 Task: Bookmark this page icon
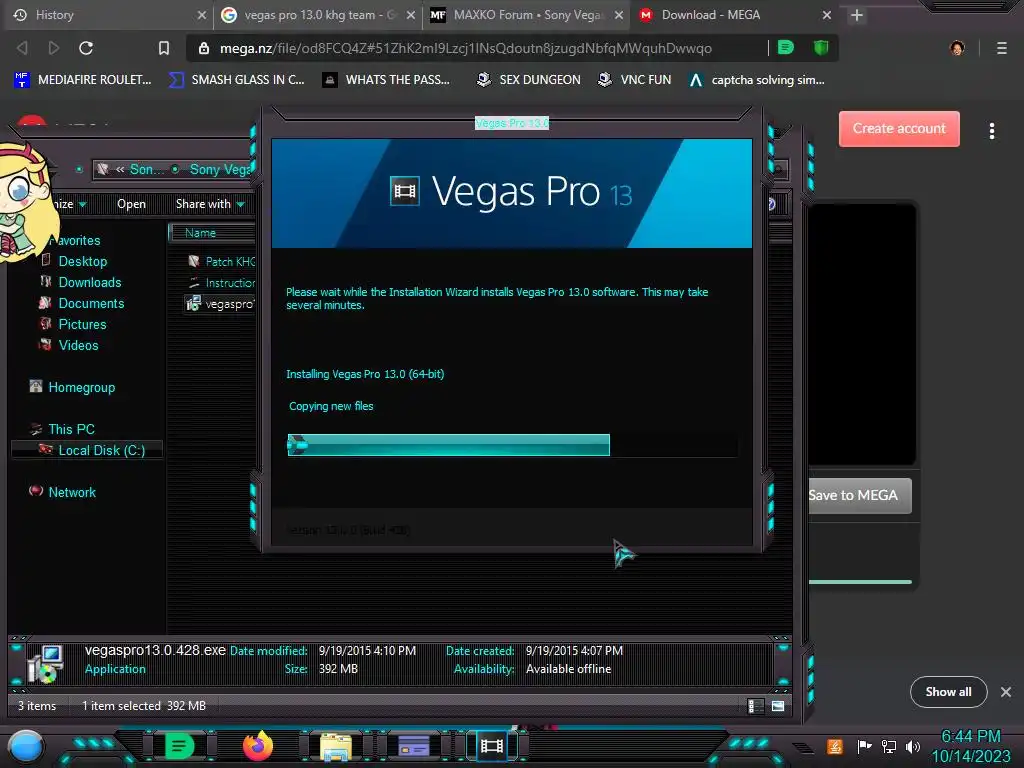(x=163, y=48)
